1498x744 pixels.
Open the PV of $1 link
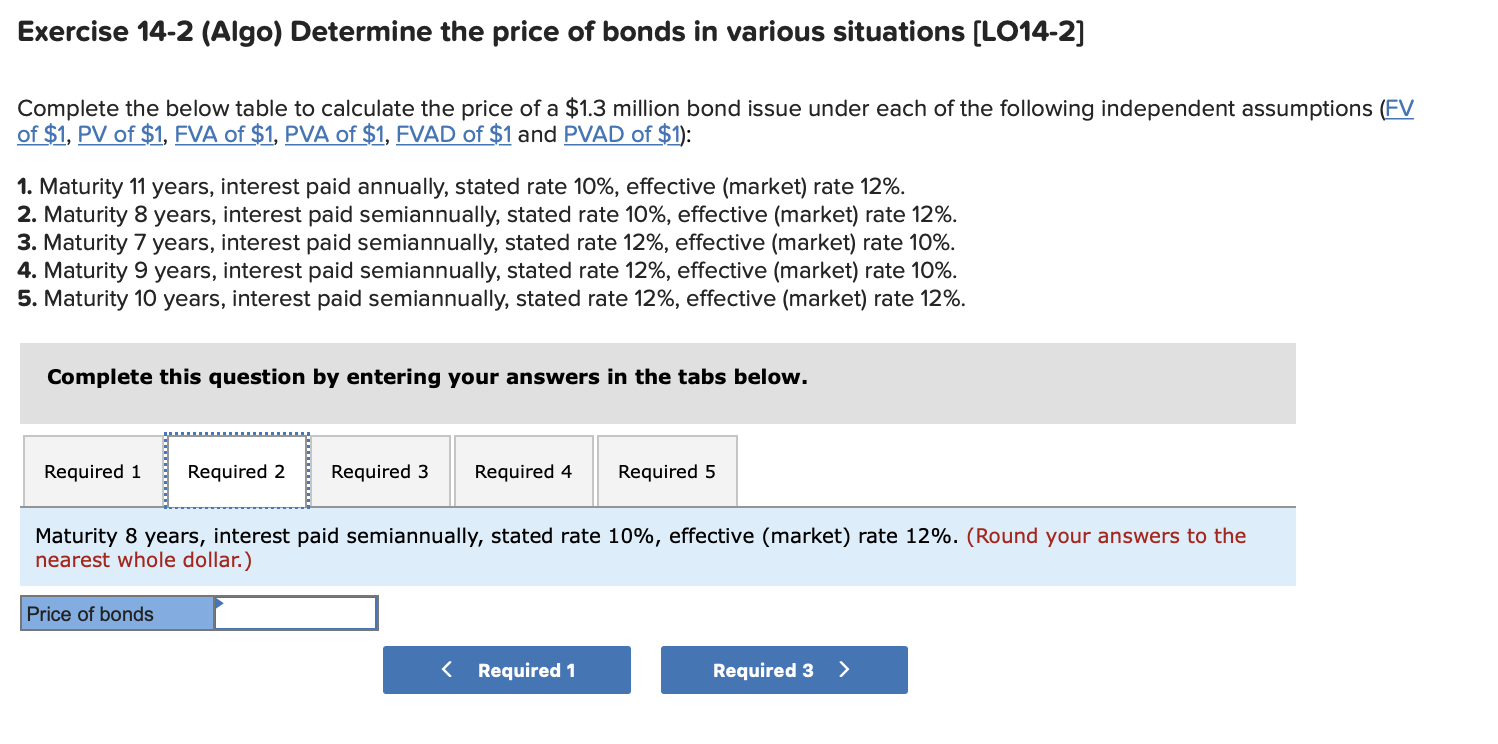(x=120, y=134)
